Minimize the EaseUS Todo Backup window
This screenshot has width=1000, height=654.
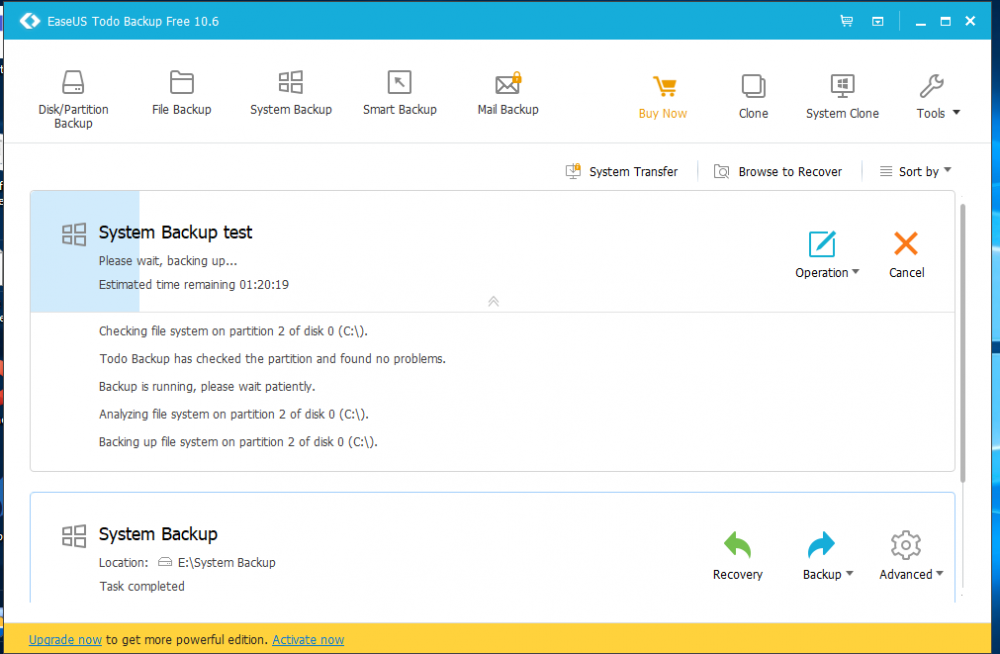pyautogui.click(x=920, y=22)
